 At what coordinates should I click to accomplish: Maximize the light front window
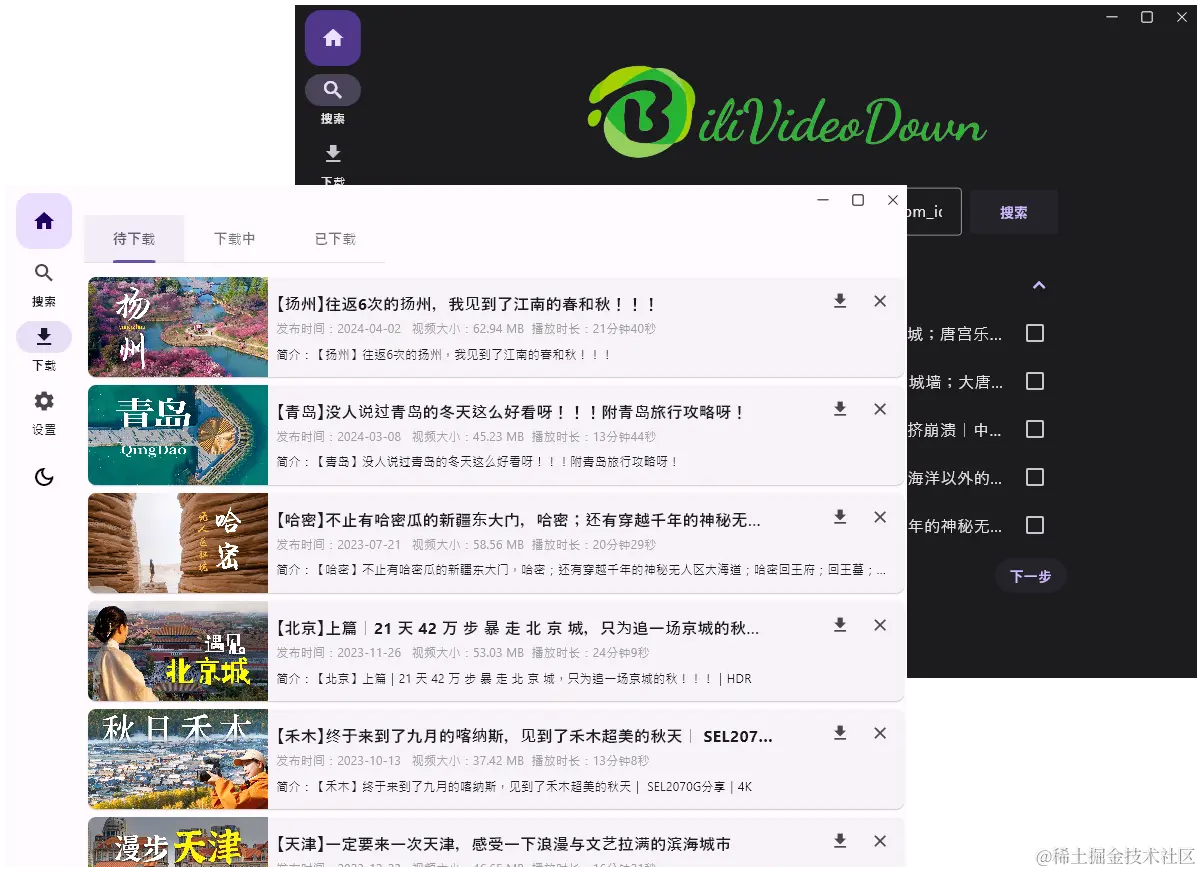858,200
